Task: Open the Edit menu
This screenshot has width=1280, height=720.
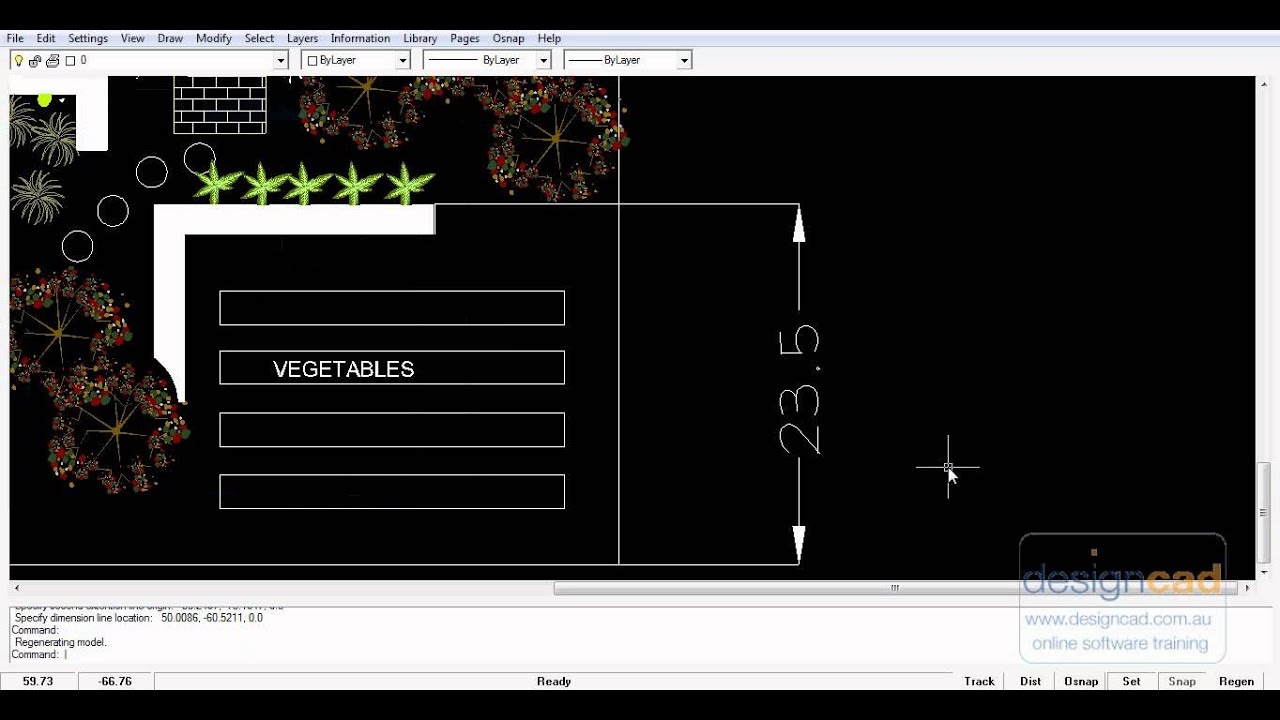Action: (x=46, y=38)
